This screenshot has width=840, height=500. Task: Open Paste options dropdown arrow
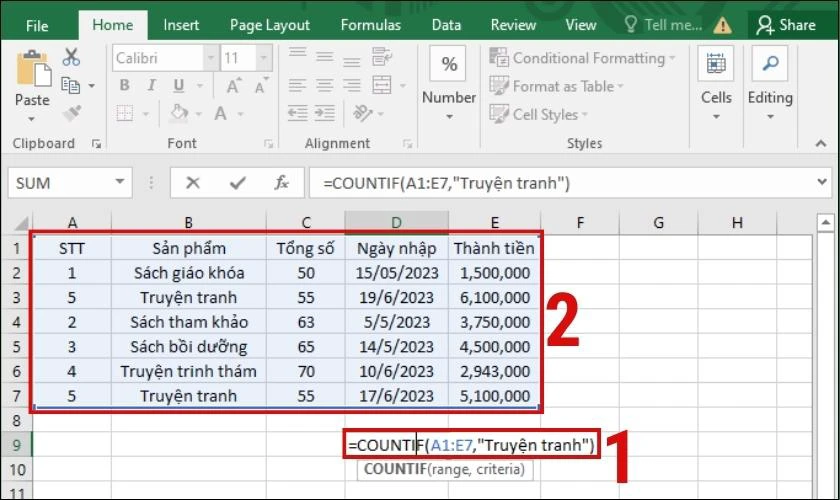click(32, 118)
